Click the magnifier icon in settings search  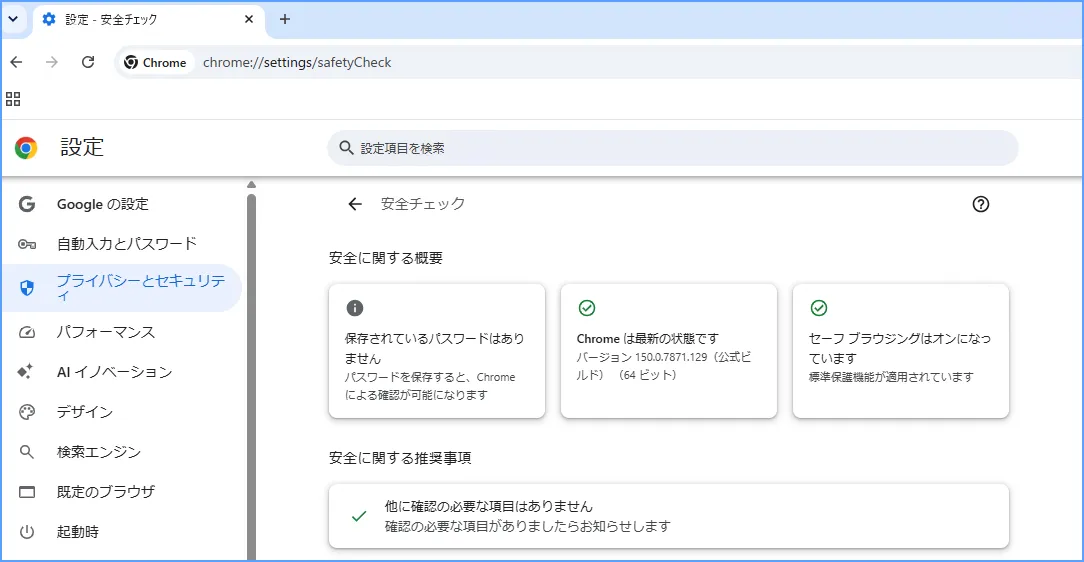coord(346,148)
